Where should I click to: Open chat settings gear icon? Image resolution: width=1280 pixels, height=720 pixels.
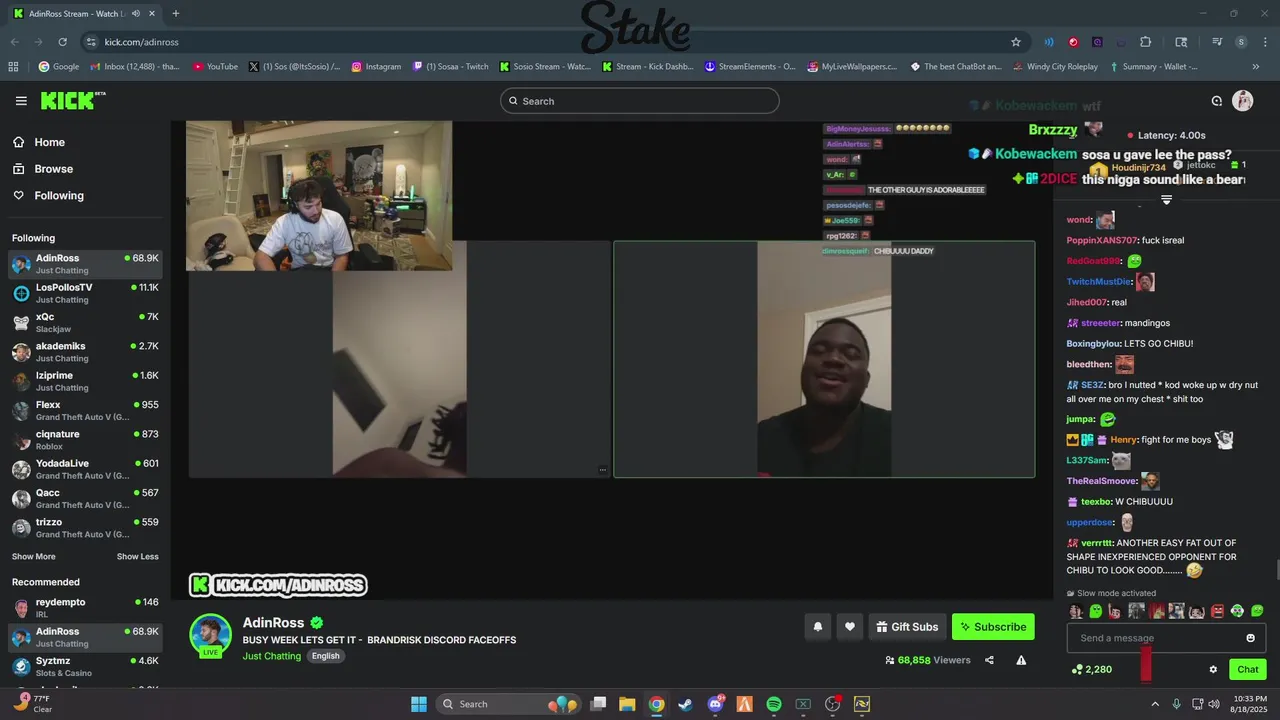click(1213, 670)
